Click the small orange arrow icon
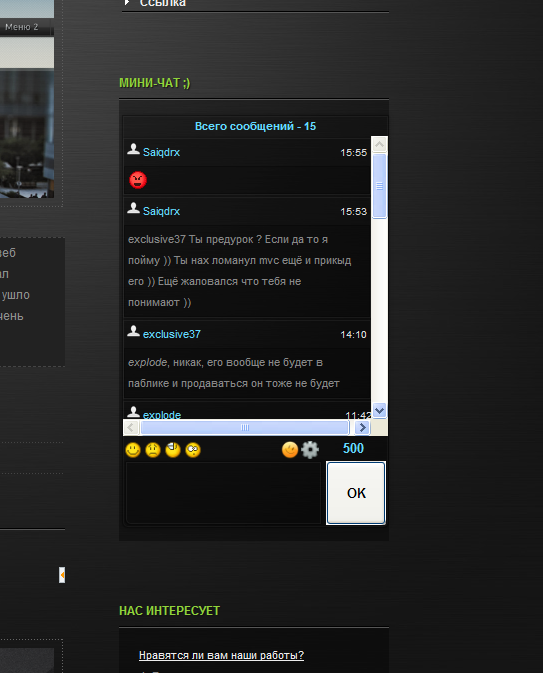543x673 pixels. click(62, 575)
